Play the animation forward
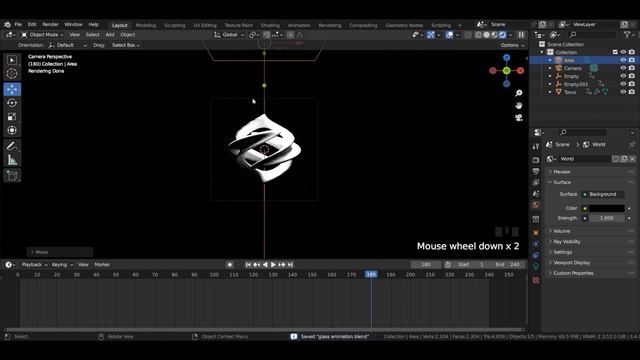The width and height of the screenshot is (640, 360). 273,264
